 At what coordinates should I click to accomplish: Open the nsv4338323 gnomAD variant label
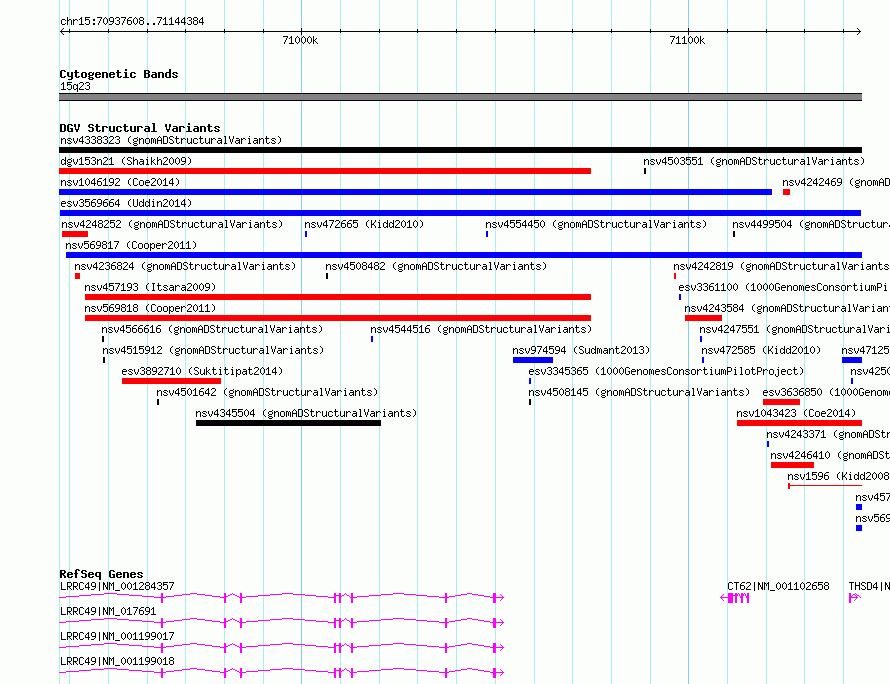(x=171, y=140)
